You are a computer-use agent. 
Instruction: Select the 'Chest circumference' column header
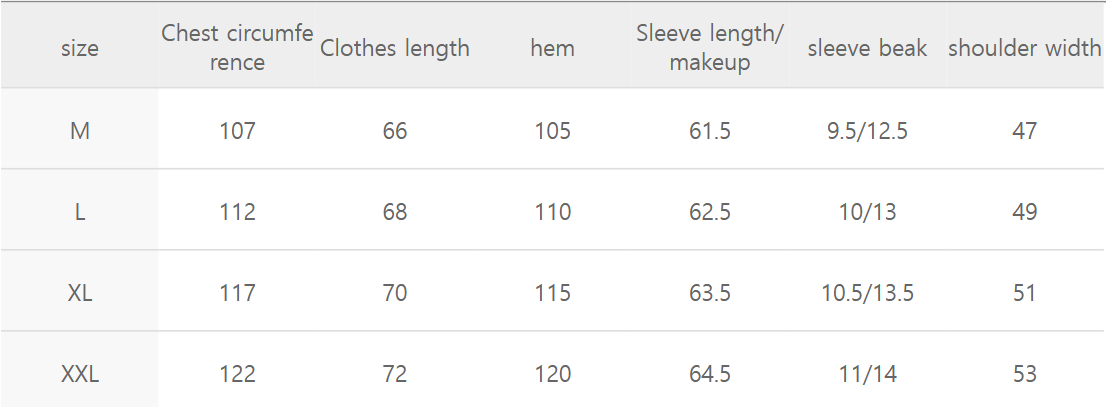coord(238,47)
